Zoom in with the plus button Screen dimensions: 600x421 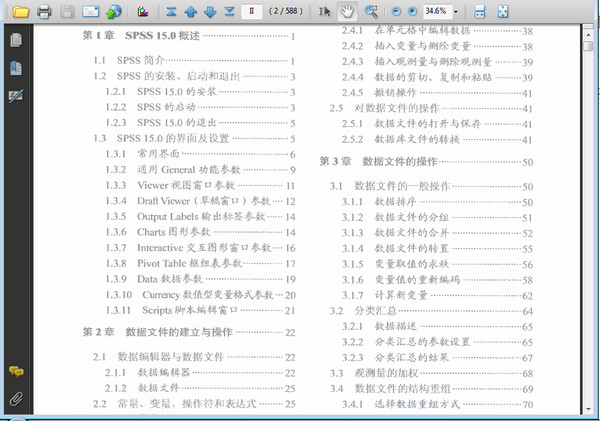pyautogui.click(x=412, y=11)
